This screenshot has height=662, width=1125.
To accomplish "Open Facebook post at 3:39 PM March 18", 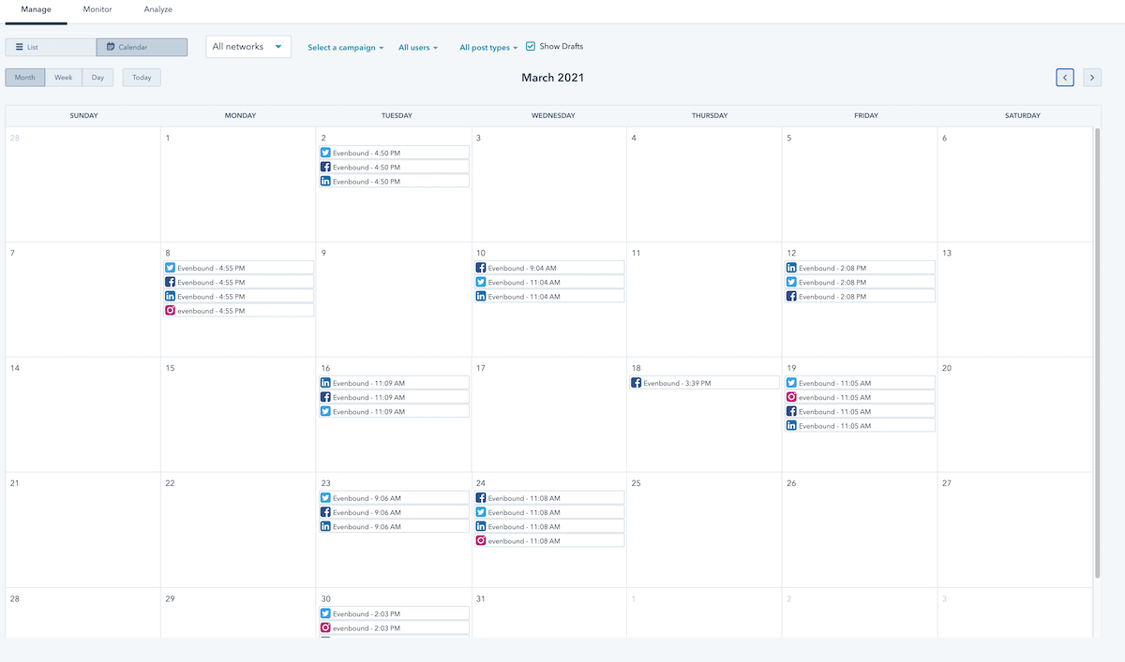I will [x=705, y=383].
